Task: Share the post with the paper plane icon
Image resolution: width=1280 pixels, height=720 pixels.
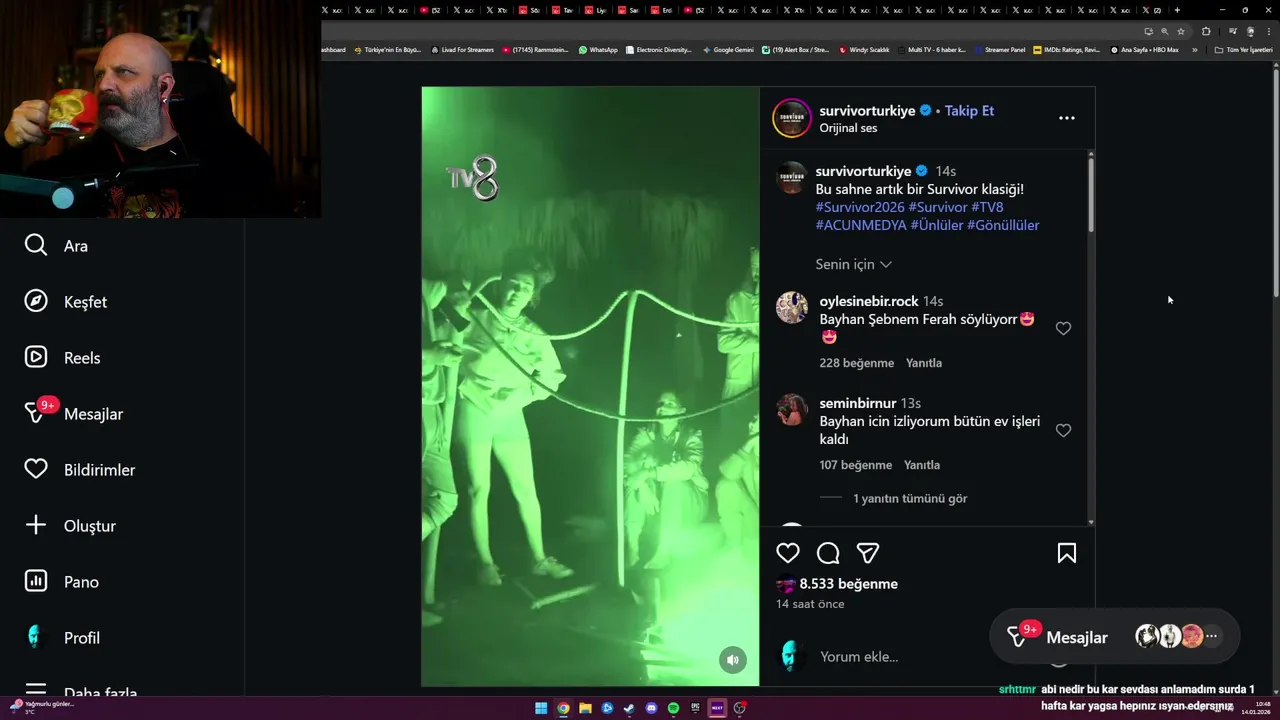Action: [x=868, y=553]
